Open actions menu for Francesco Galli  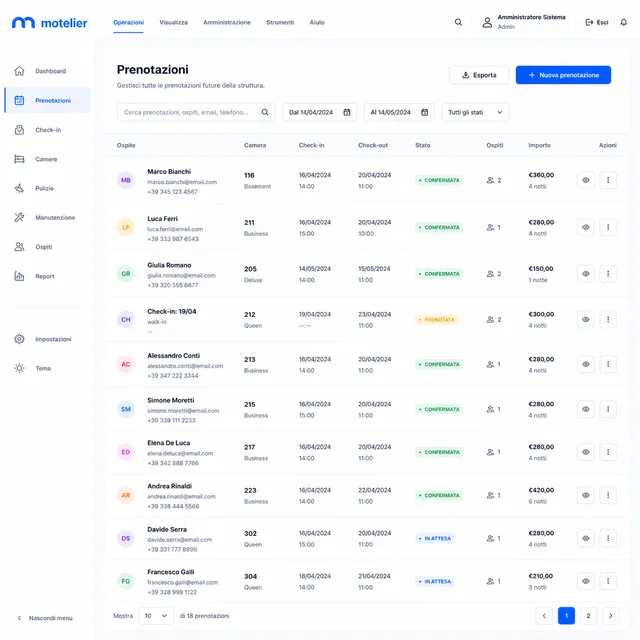pos(608,581)
